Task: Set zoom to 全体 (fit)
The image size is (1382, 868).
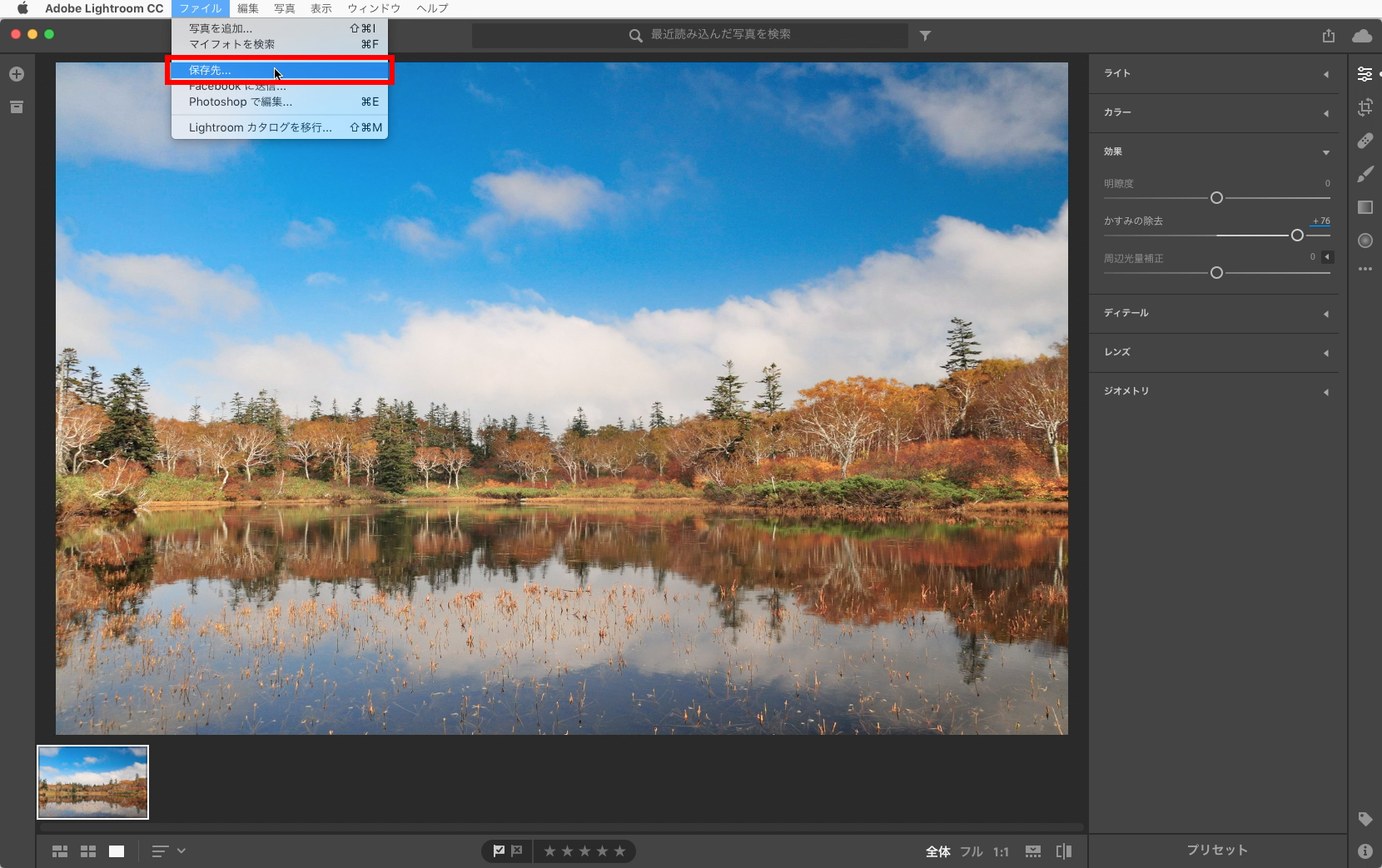Action: [938, 851]
